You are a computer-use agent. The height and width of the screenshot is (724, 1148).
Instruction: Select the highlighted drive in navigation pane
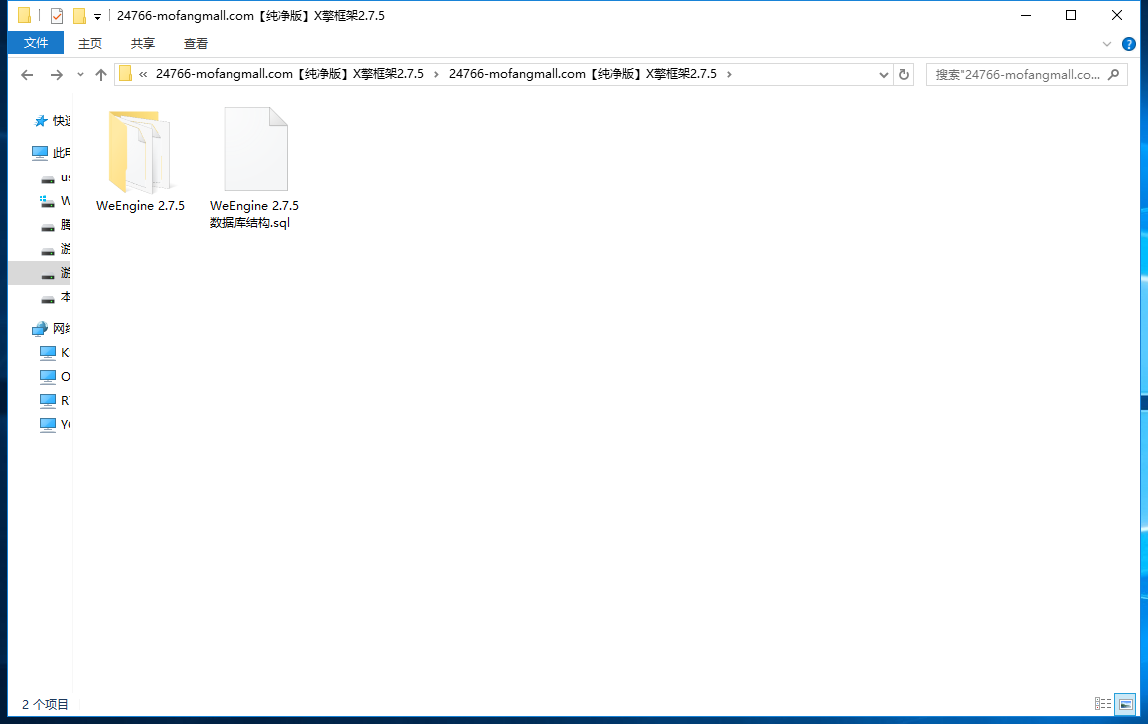[x=40, y=273]
